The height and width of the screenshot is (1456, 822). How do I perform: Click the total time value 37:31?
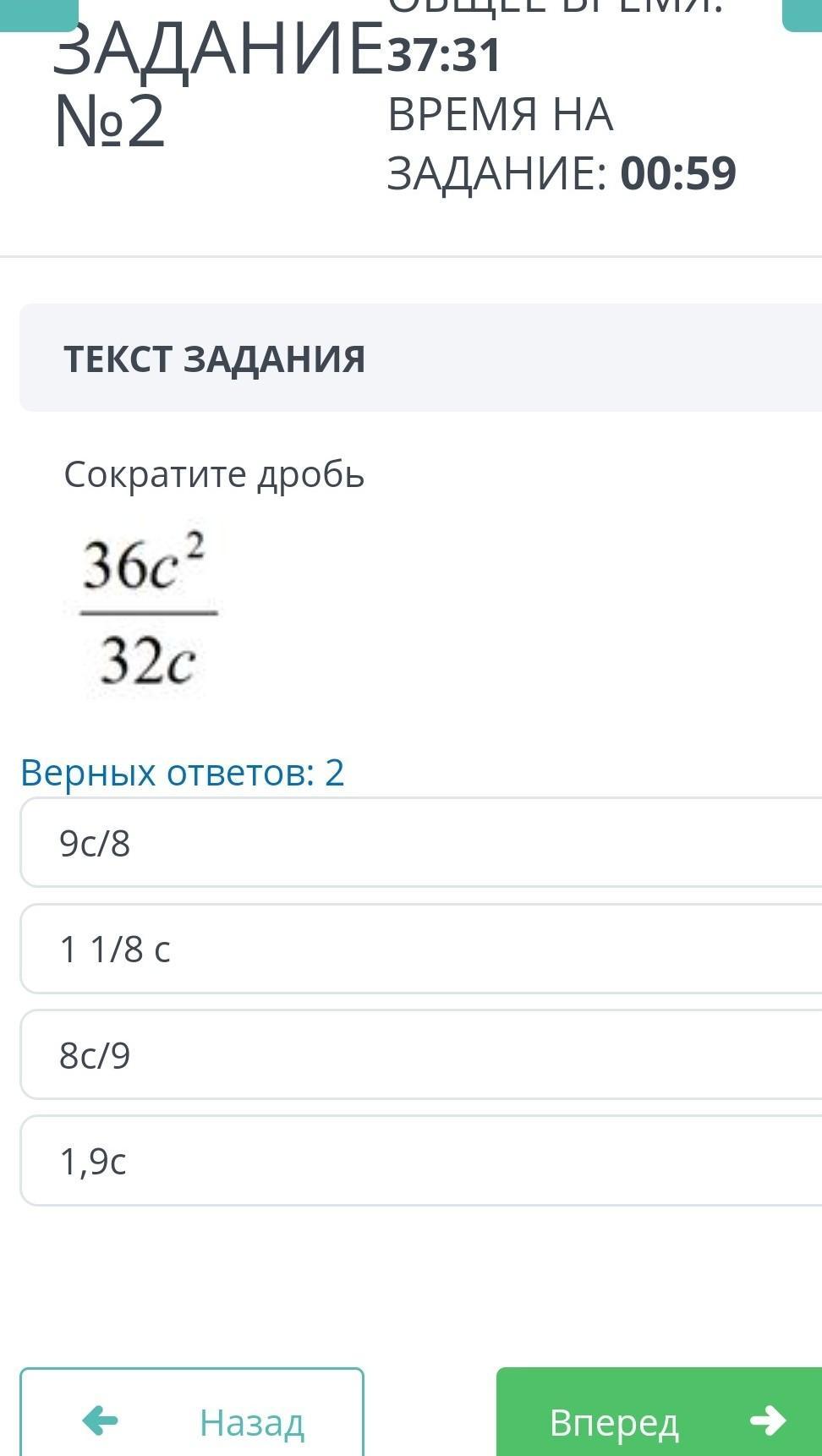click(x=445, y=55)
